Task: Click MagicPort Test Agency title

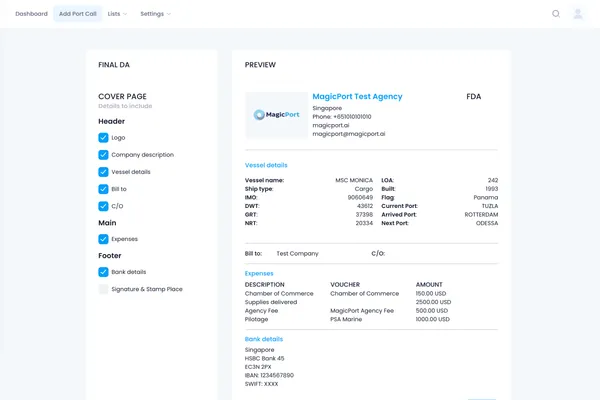Action: (357, 96)
